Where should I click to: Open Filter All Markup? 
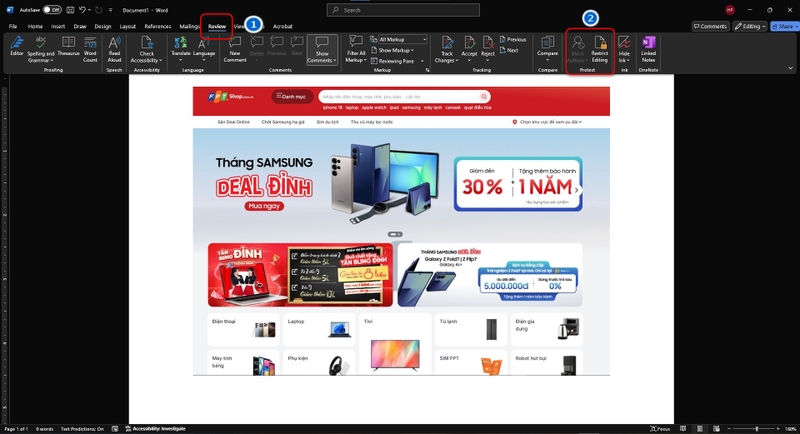pos(356,49)
